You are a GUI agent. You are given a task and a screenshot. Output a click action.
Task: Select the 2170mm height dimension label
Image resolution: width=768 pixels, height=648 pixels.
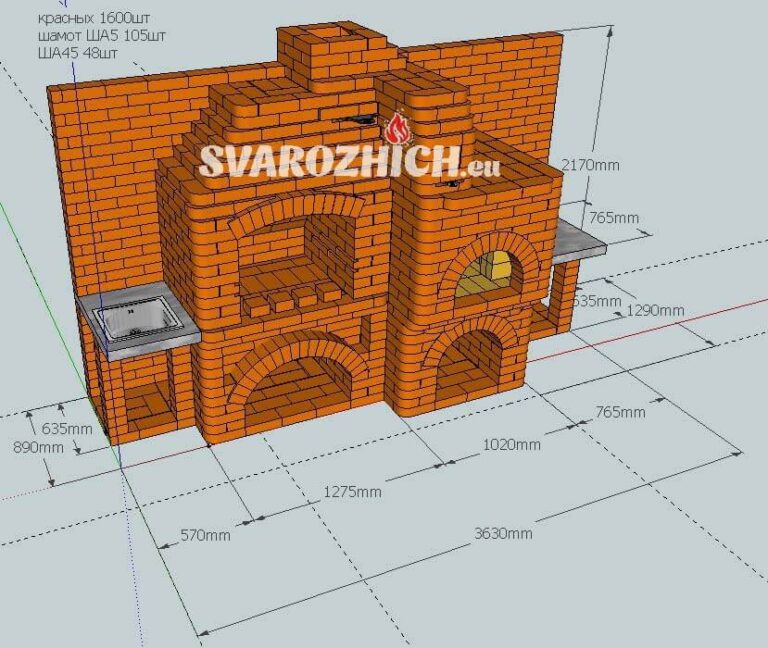tap(591, 165)
